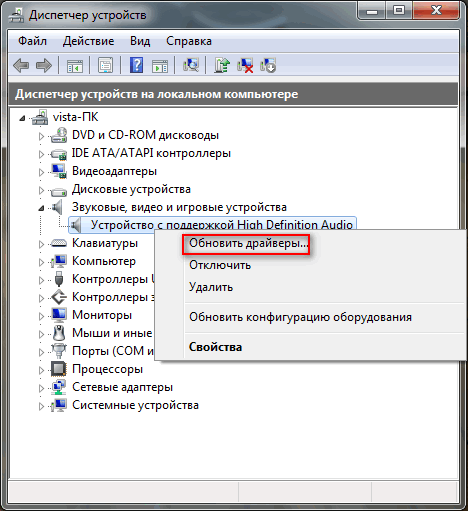Click the Процессоры chip icon
This screenshot has width=468, height=511.
[59, 369]
